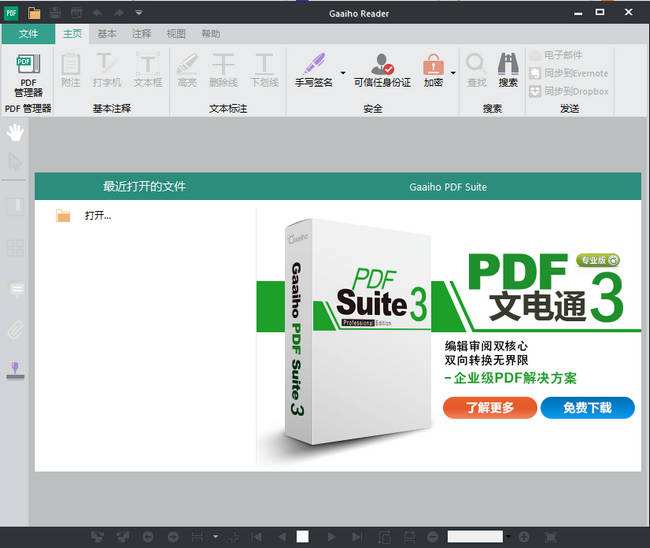The image size is (650, 548).
Task: Click the redo arrow in quick access bar
Action: pos(119,13)
